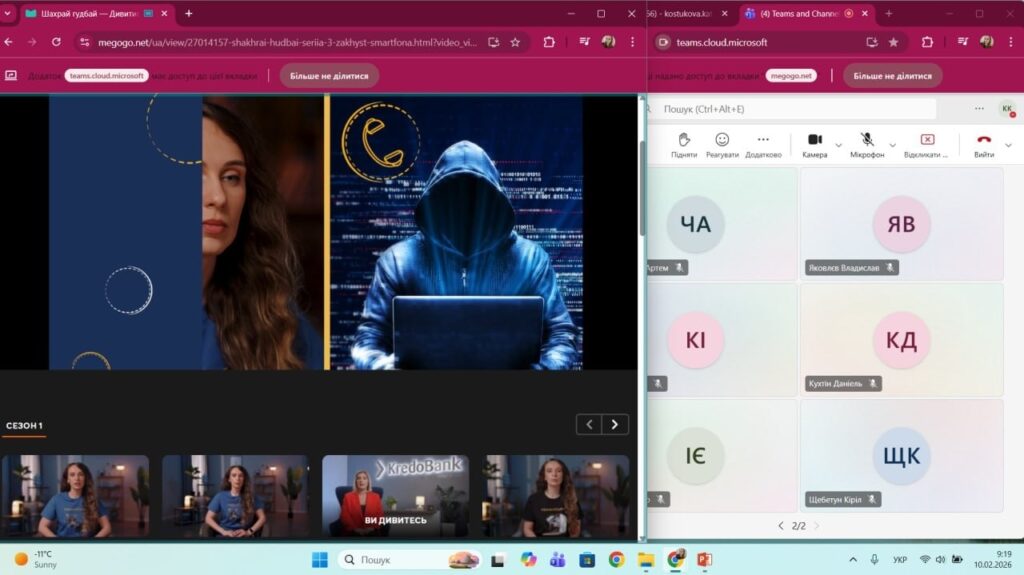Switch to the Teams and Channels tab

(x=797, y=14)
